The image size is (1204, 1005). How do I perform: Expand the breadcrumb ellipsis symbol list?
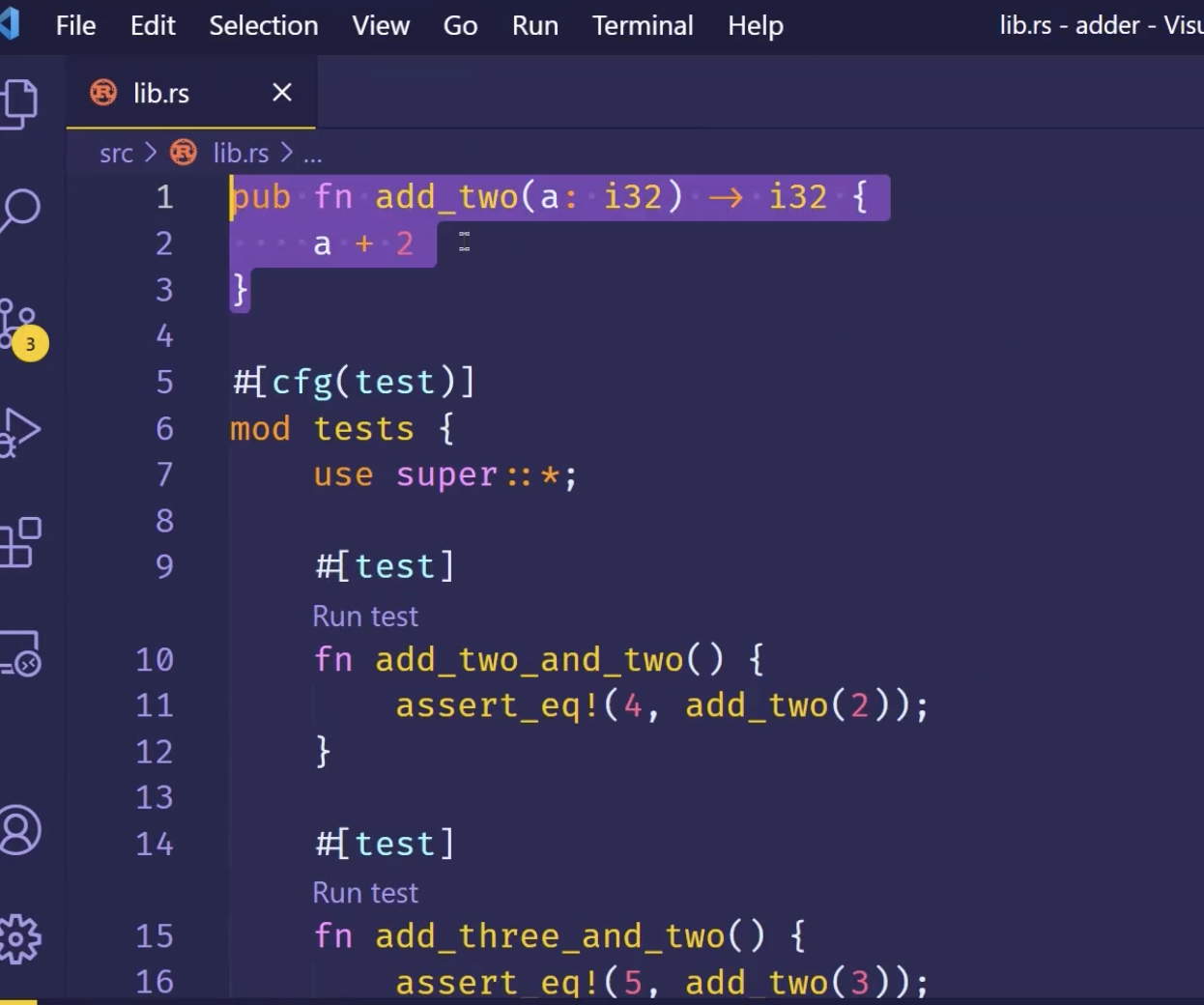(x=312, y=155)
